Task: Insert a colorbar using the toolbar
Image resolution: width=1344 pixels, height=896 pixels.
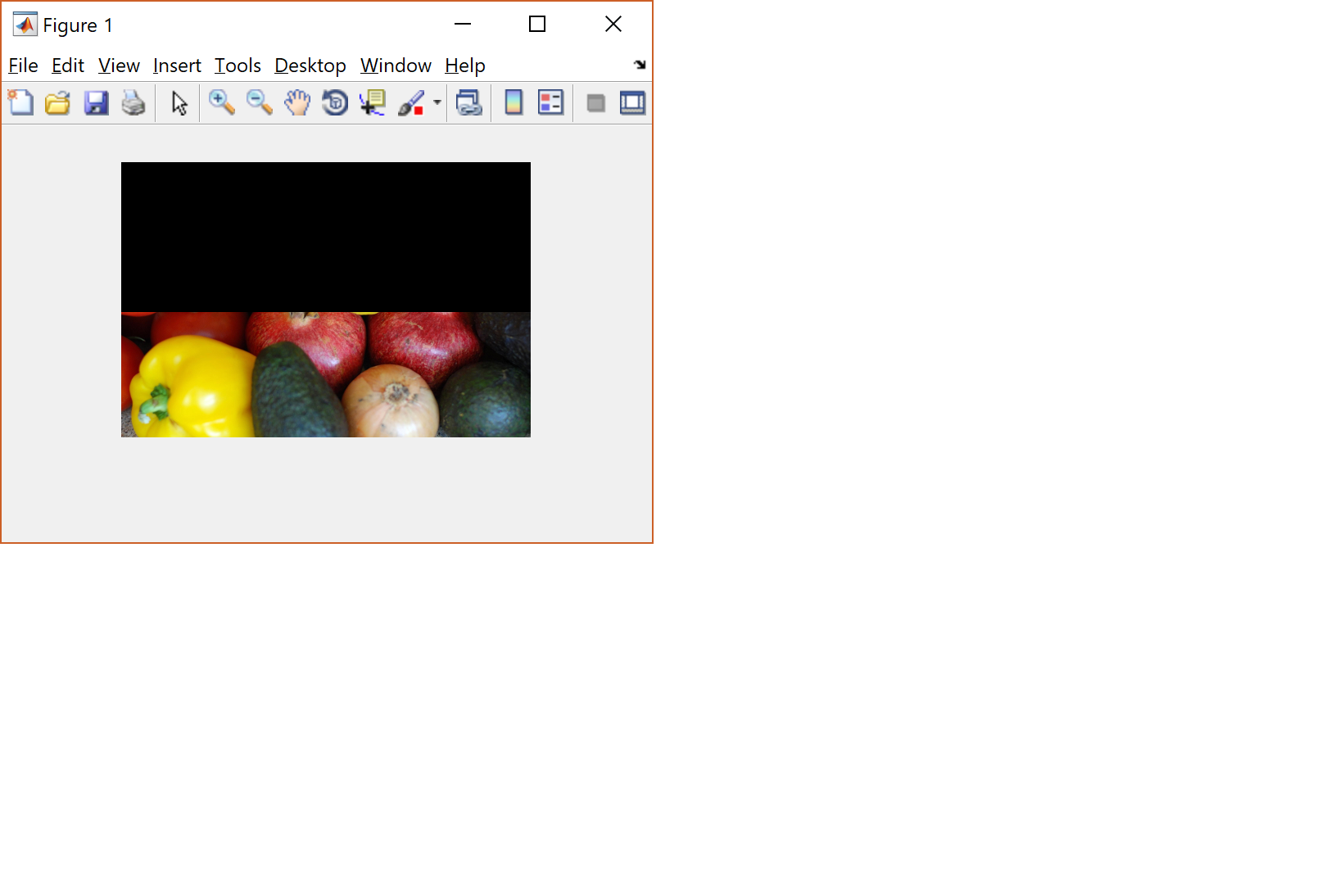Action: pyautogui.click(x=514, y=103)
